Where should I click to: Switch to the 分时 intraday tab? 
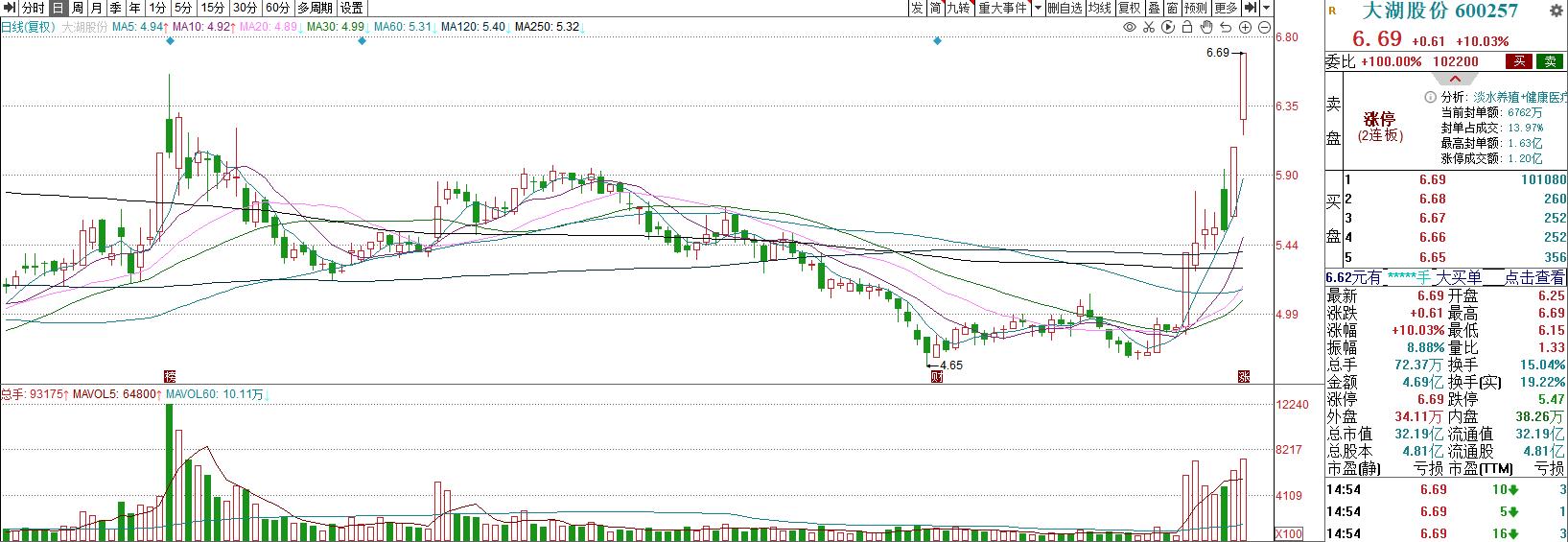pyautogui.click(x=33, y=8)
